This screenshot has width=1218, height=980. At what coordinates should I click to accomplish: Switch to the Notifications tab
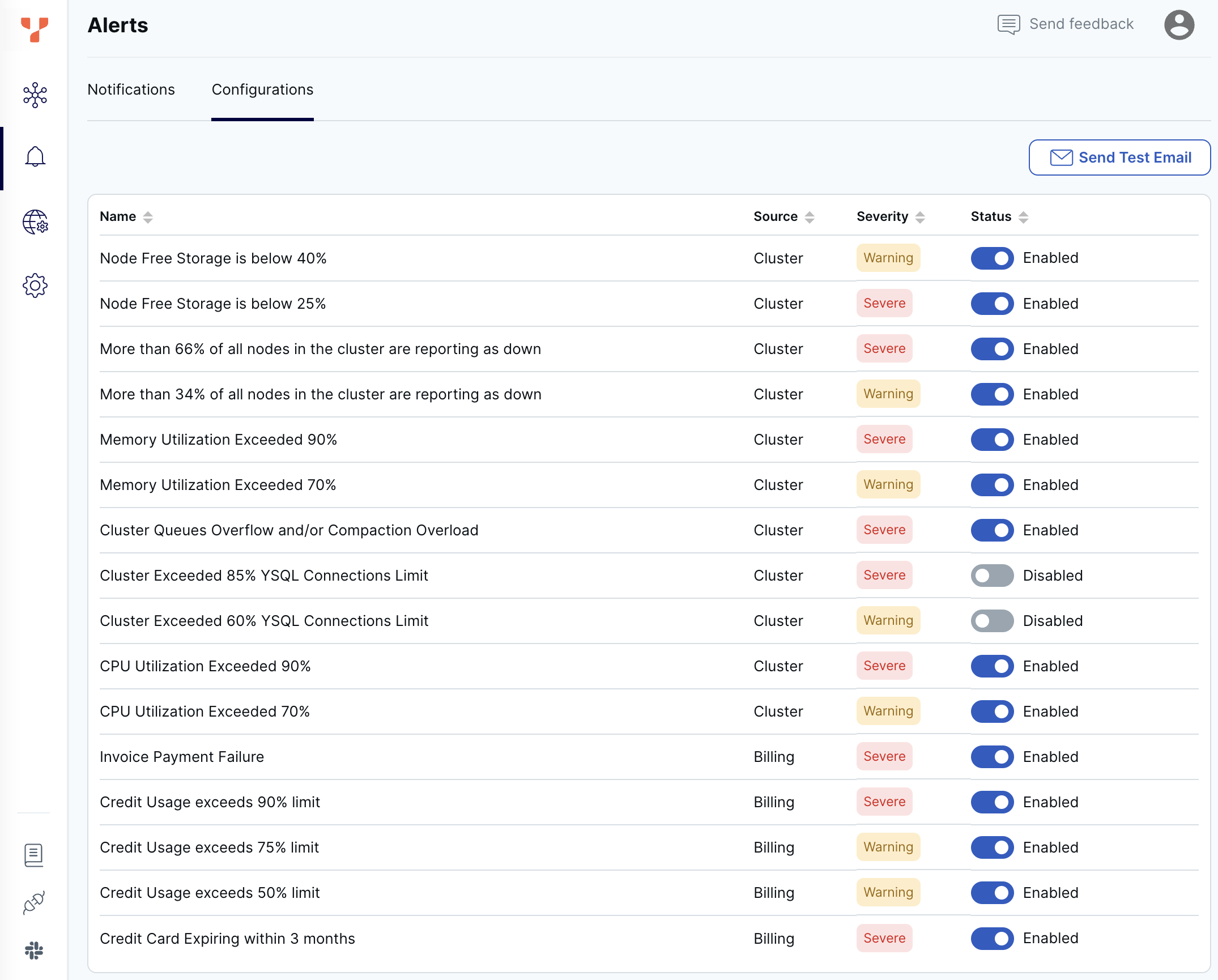131,90
